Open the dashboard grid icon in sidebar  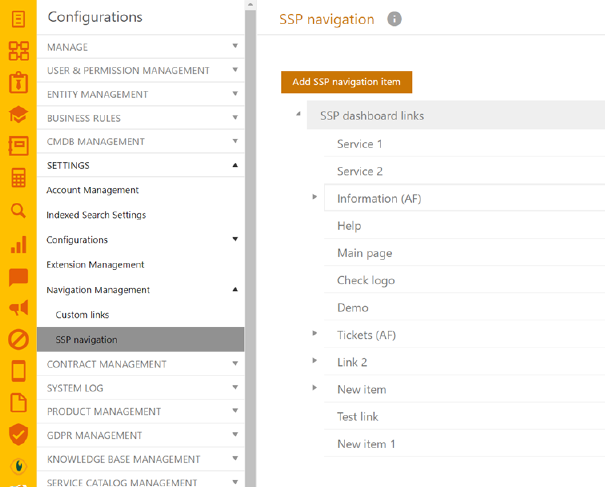pos(18,51)
